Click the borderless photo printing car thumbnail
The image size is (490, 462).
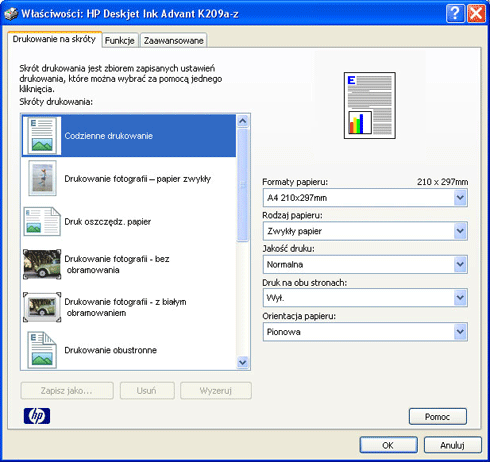click(42, 264)
